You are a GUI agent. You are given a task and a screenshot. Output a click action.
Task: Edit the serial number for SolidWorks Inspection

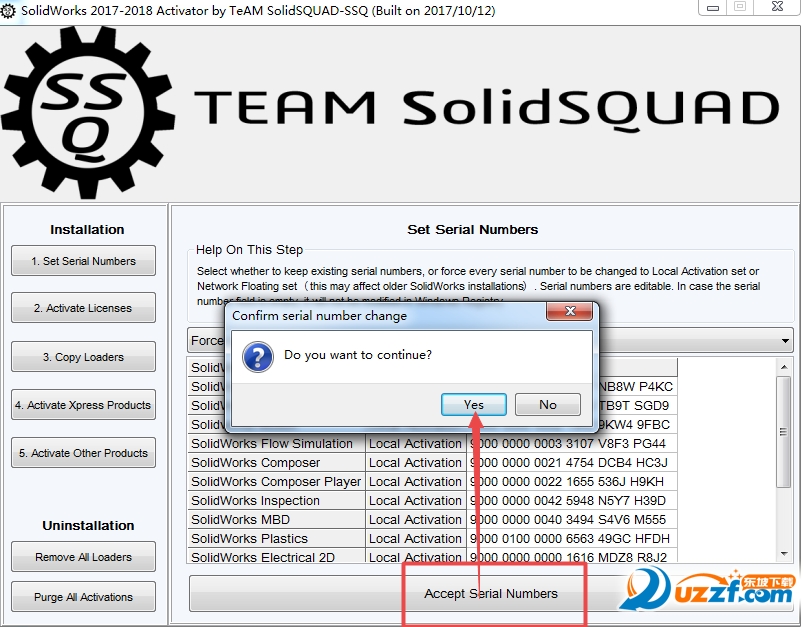point(572,500)
